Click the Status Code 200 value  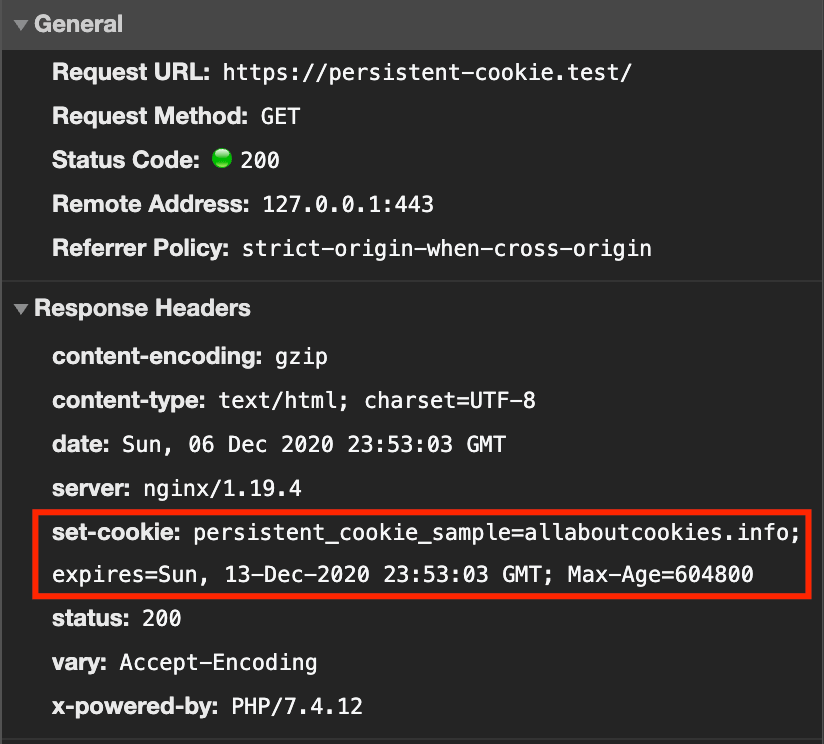point(260,160)
